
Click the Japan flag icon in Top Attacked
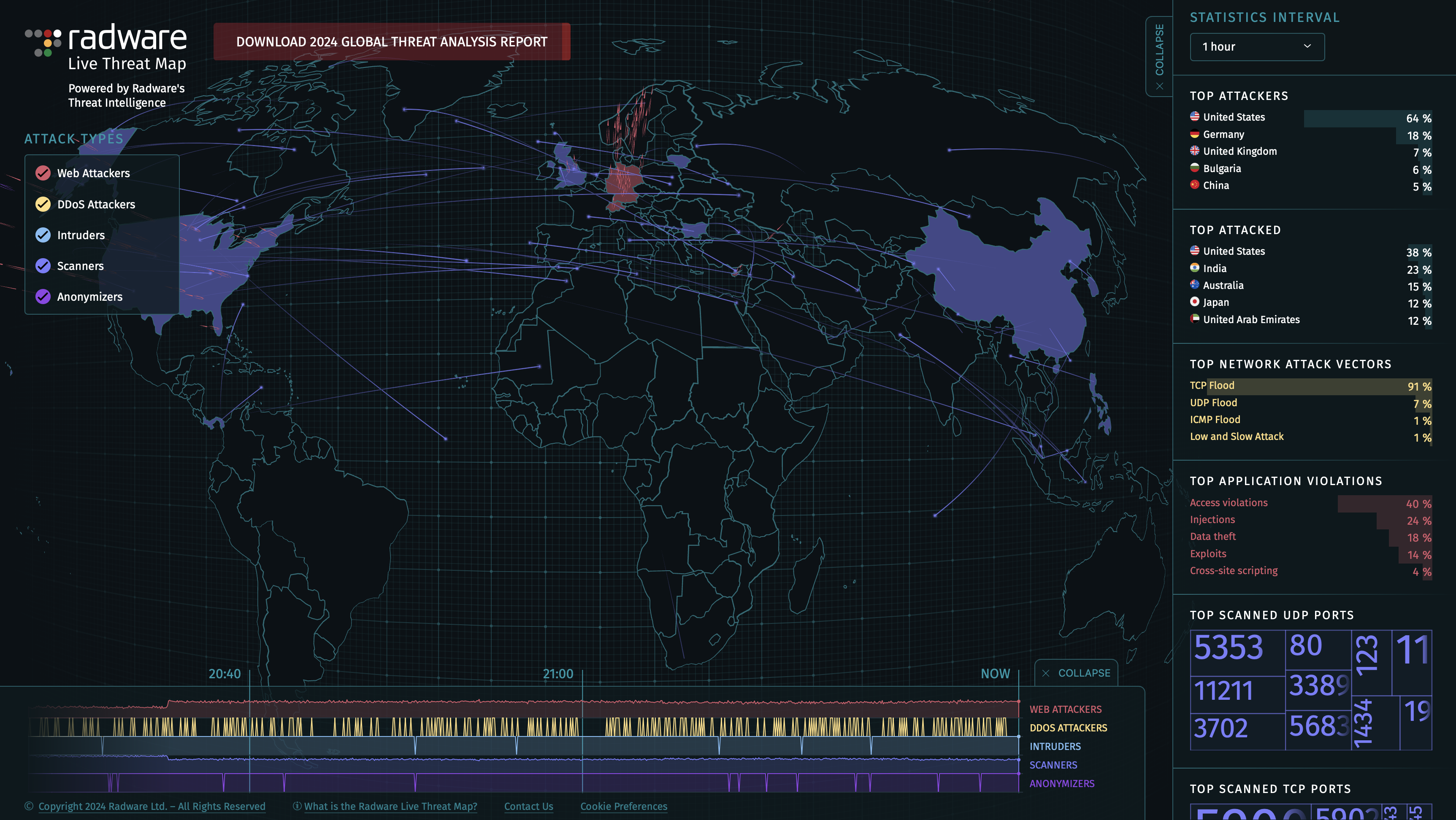(1194, 302)
